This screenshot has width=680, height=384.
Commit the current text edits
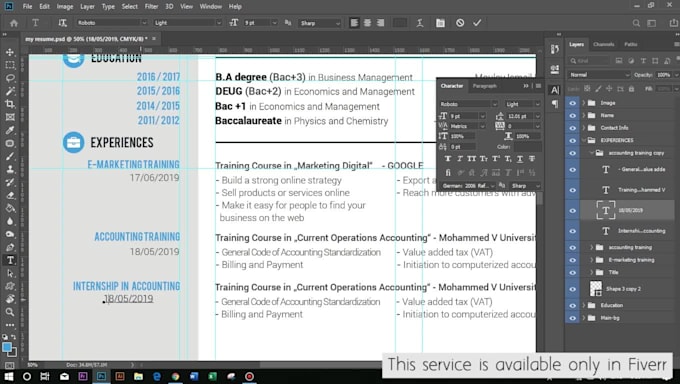477,23
